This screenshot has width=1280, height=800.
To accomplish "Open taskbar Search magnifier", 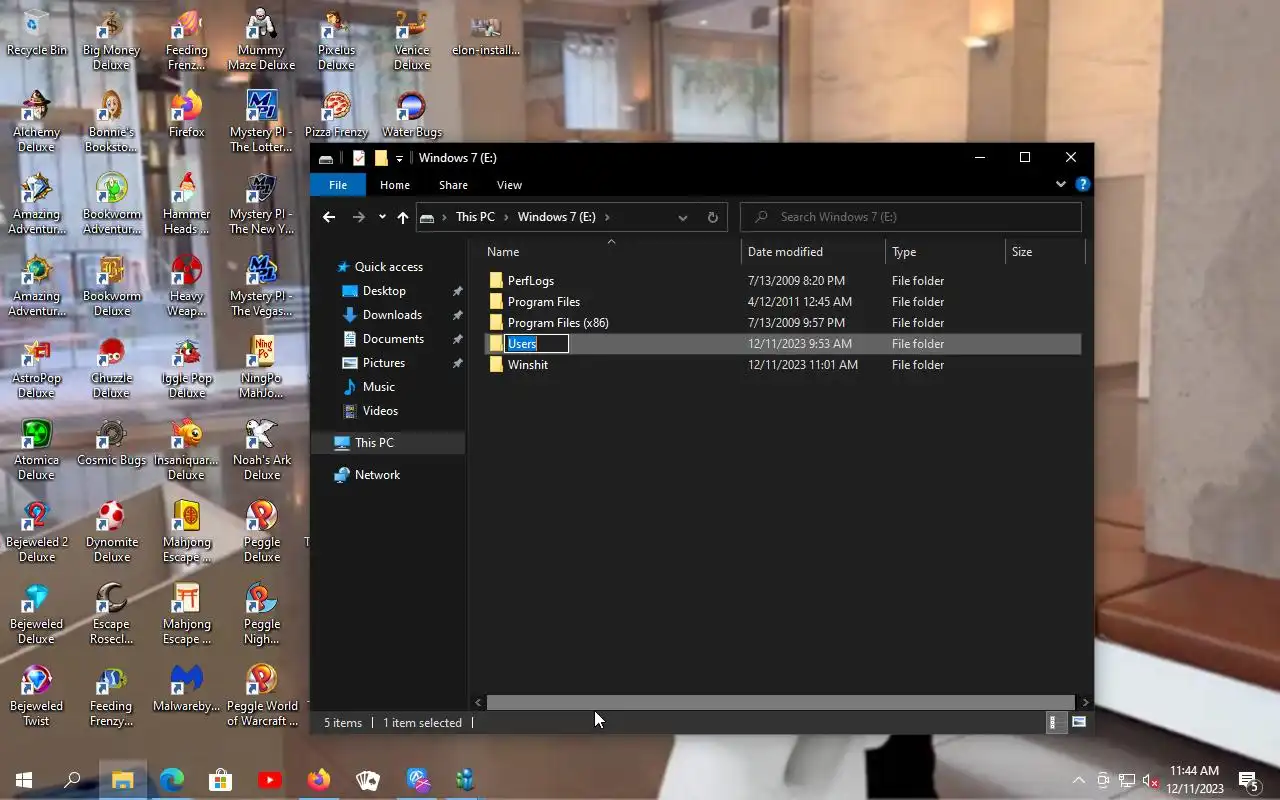I will coord(72,780).
